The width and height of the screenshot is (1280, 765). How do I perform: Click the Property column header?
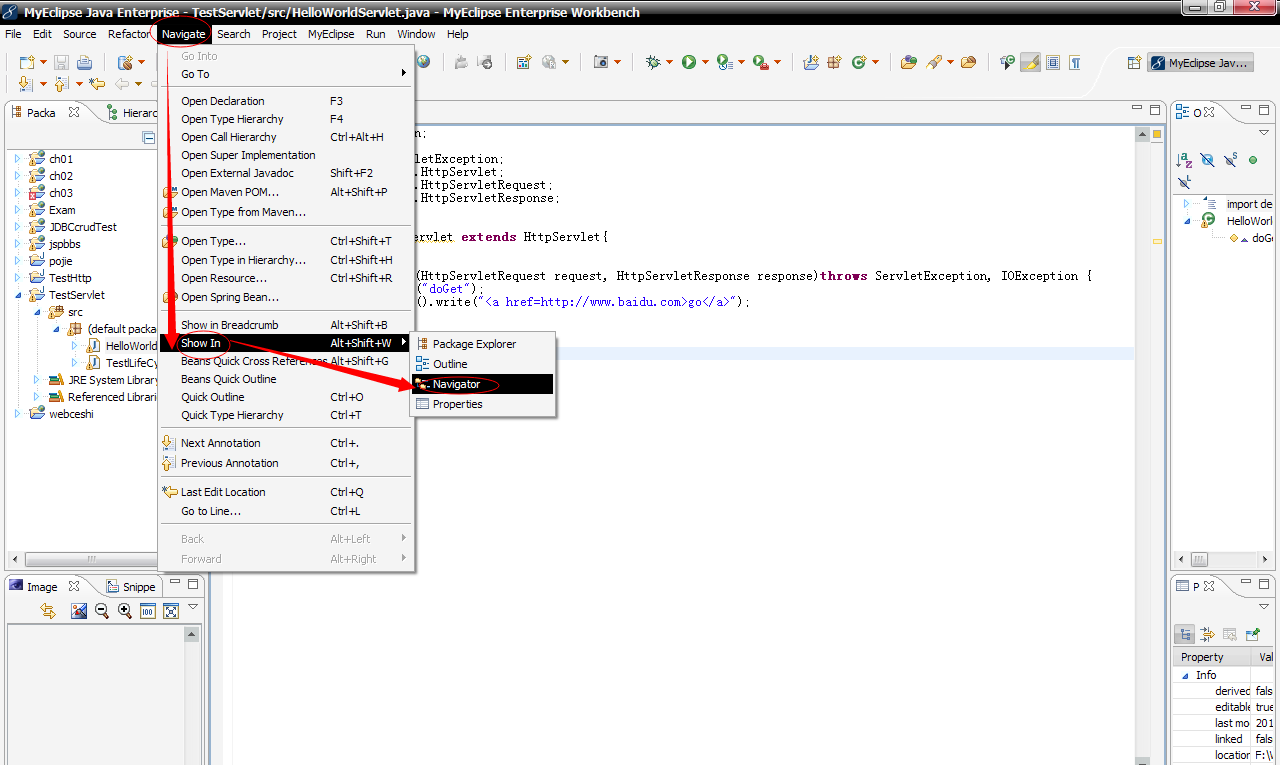[x=1211, y=657]
